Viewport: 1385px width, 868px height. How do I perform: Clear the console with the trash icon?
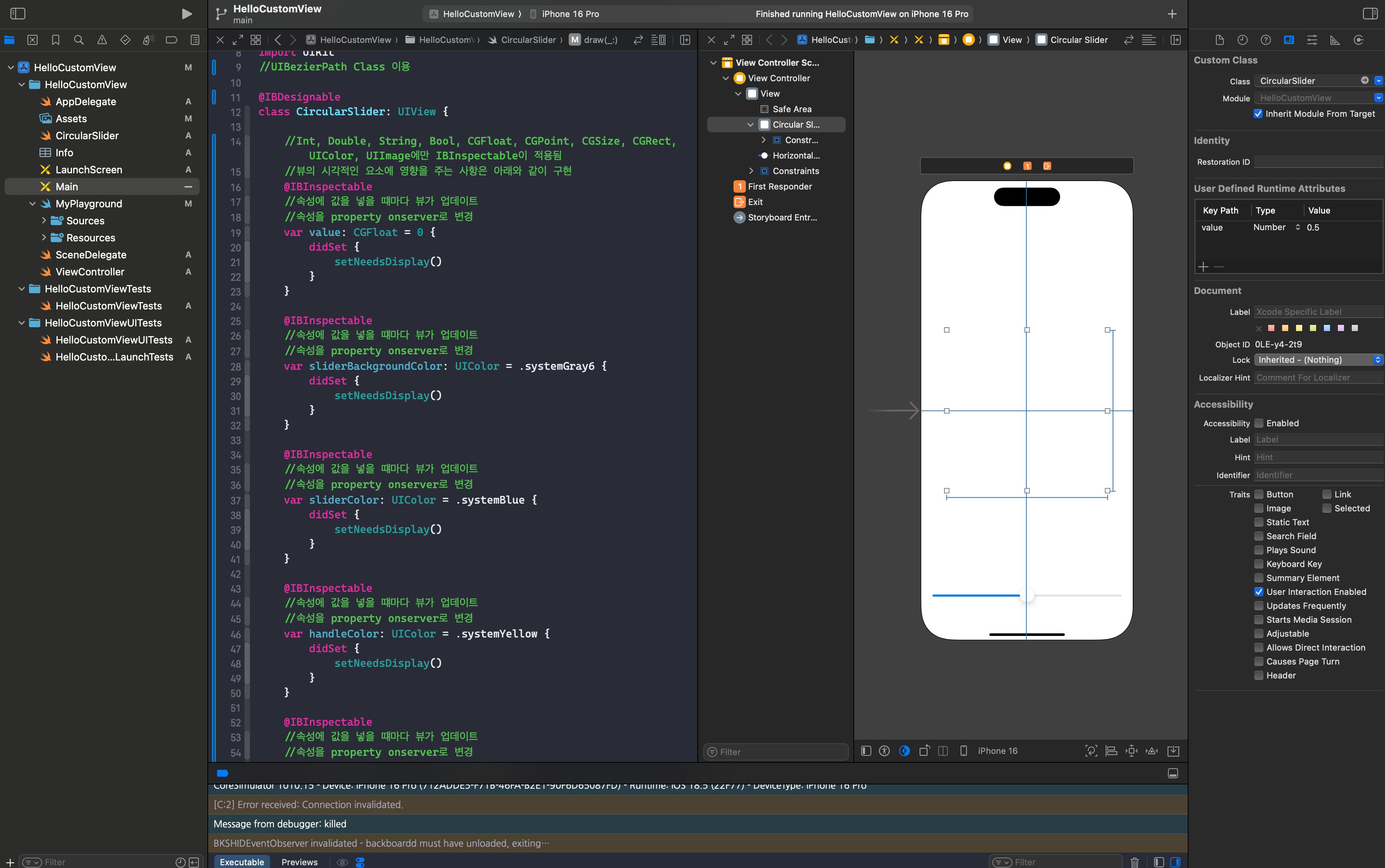[1134, 862]
